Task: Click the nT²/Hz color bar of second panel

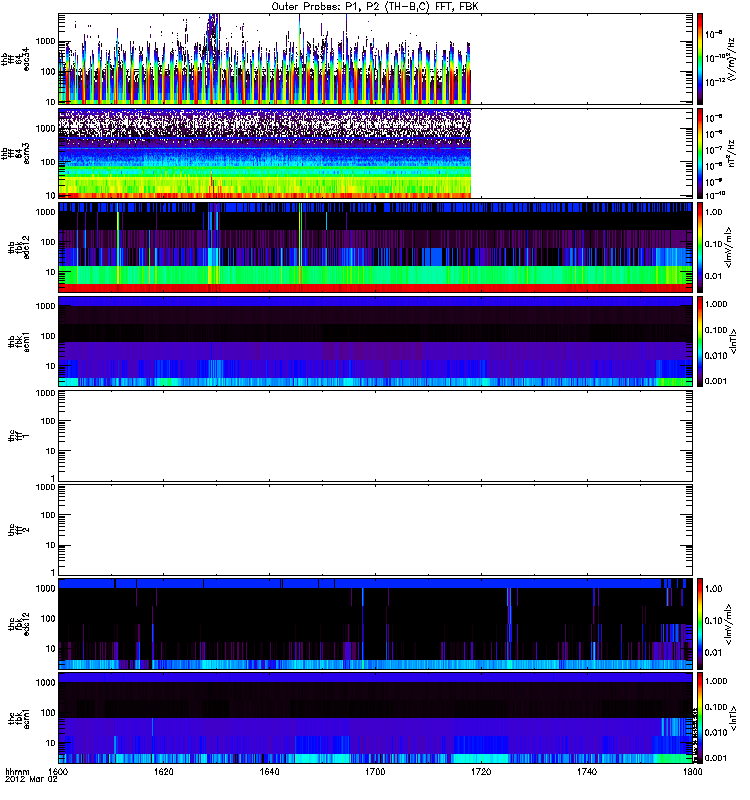Action: [701, 152]
